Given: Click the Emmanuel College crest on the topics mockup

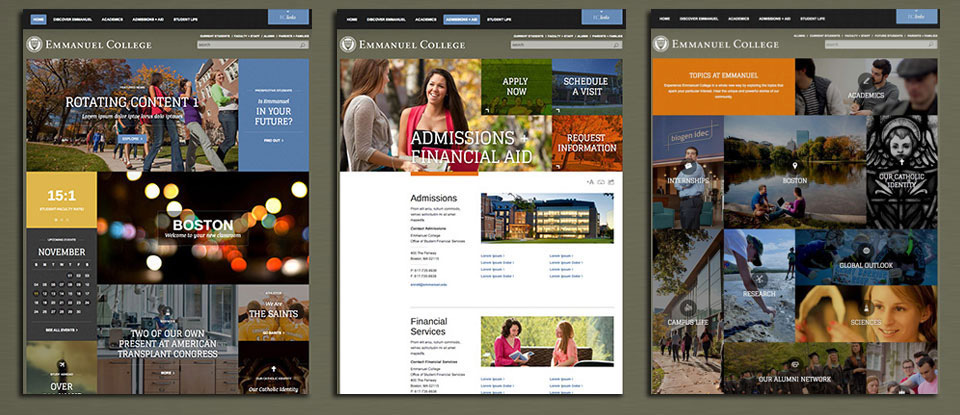Looking at the screenshot, I should (x=661, y=43).
